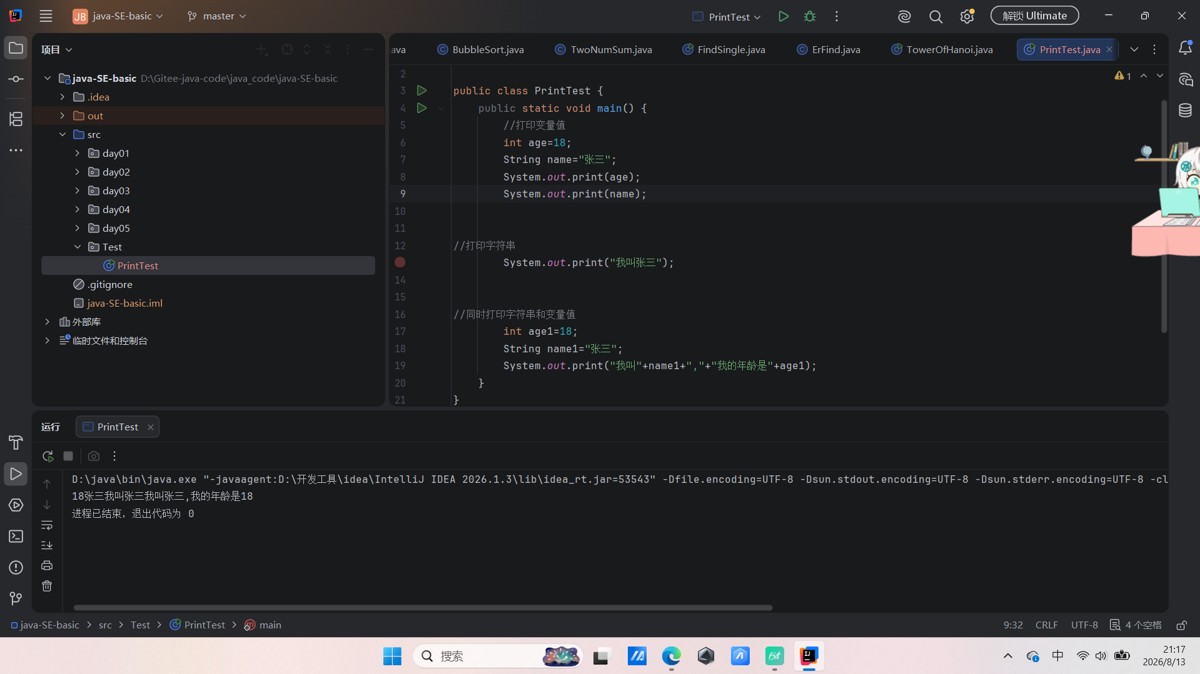This screenshot has width=1200, height=674.
Task: Expand the 外部库 node
Action: [47, 322]
